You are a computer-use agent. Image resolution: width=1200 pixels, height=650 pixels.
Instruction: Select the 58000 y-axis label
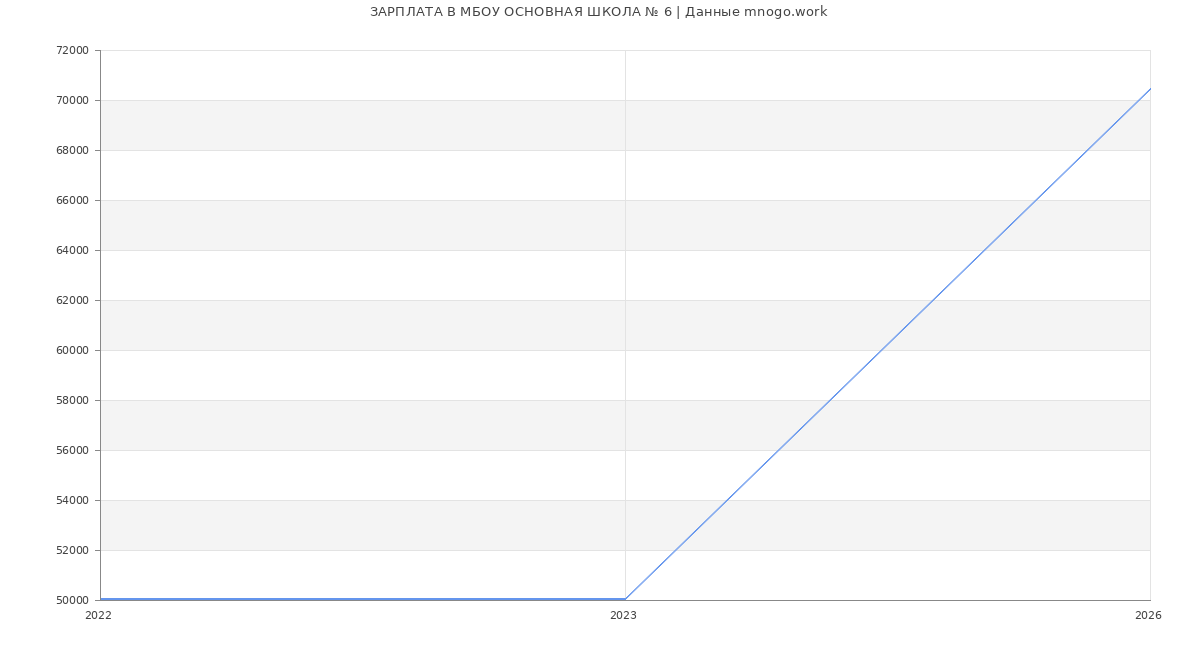(72, 401)
